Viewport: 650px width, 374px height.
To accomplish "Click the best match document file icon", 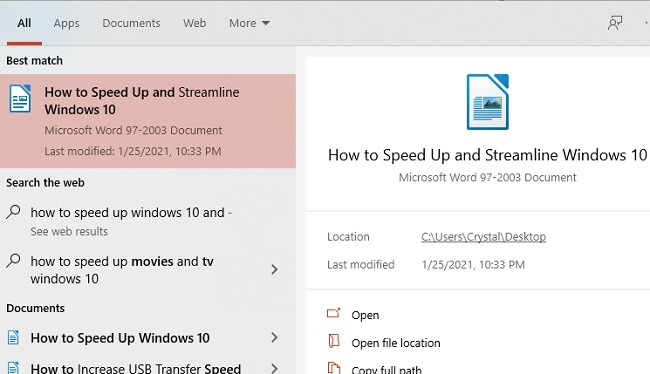I will (20, 99).
